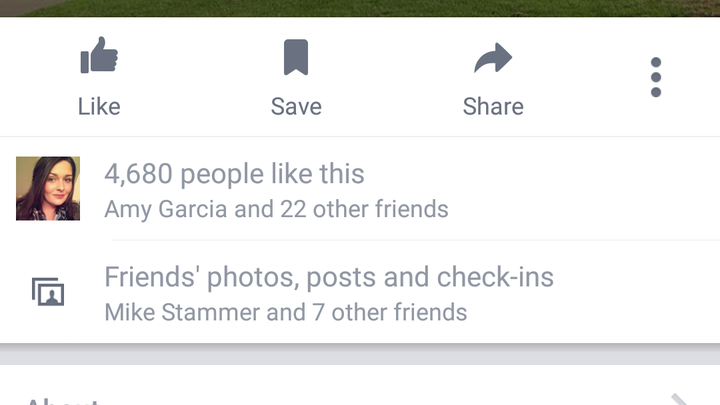Image resolution: width=720 pixels, height=405 pixels.
Task: Tap the cover photo at top
Action: tap(360, 8)
